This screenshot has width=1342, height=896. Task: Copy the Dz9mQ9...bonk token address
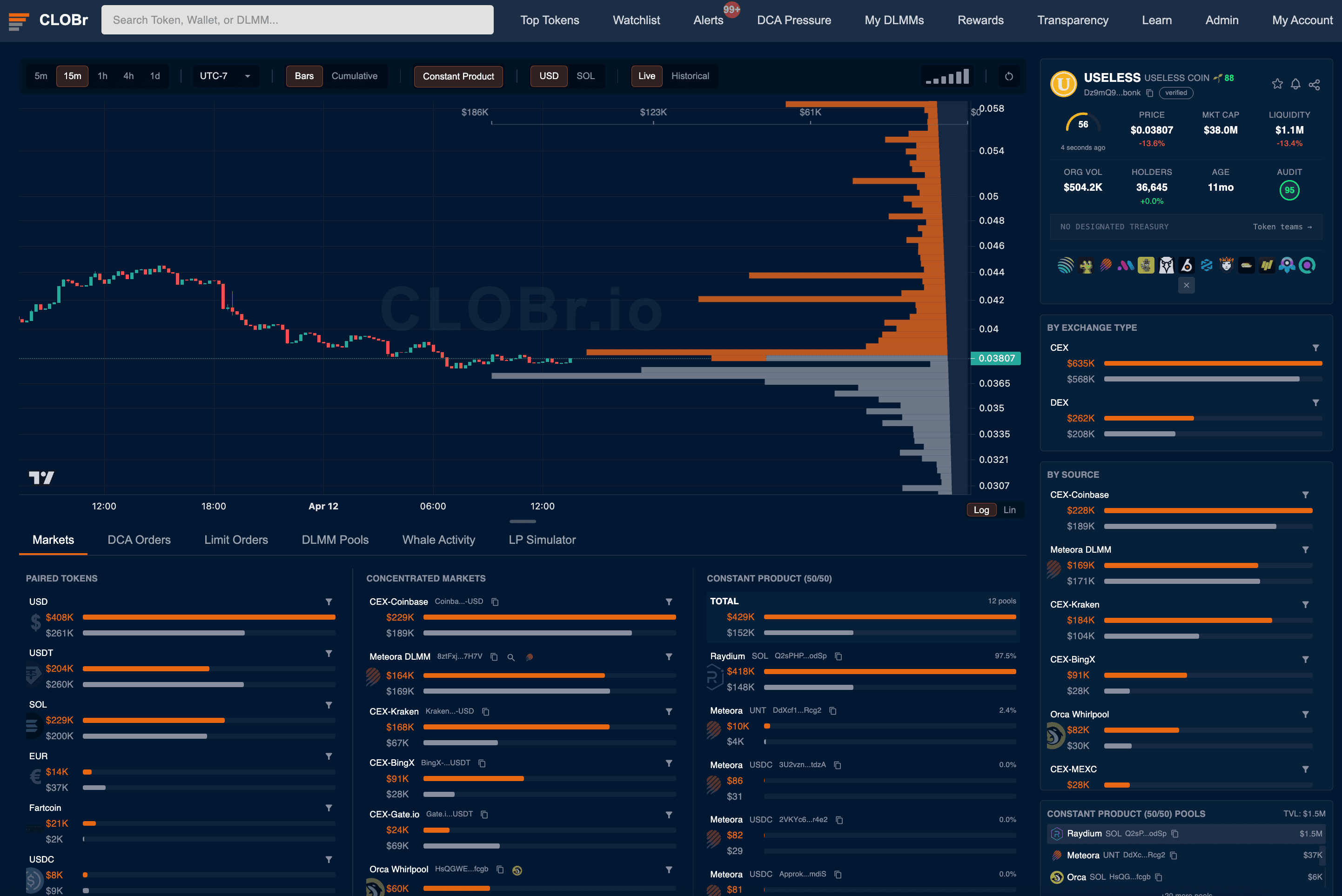click(x=1150, y=93)
